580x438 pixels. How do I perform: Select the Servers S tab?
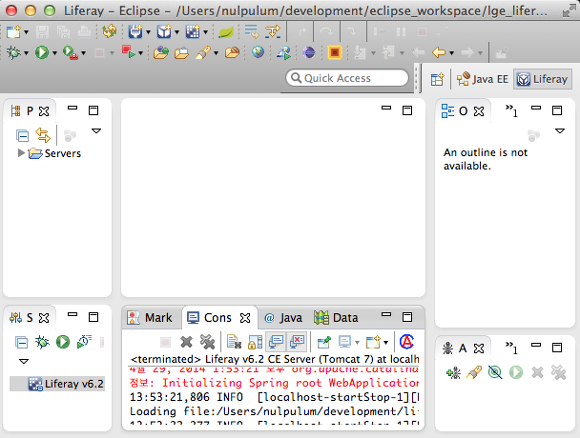pyautogui.click(x=29, y=317)
